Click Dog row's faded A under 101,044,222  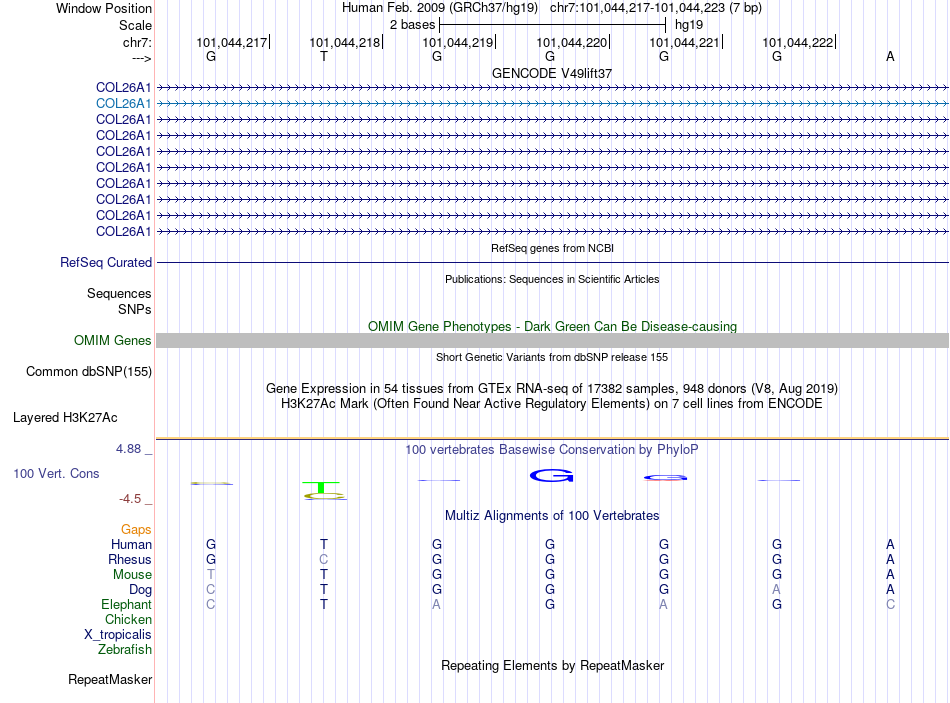tap(777, 590)
